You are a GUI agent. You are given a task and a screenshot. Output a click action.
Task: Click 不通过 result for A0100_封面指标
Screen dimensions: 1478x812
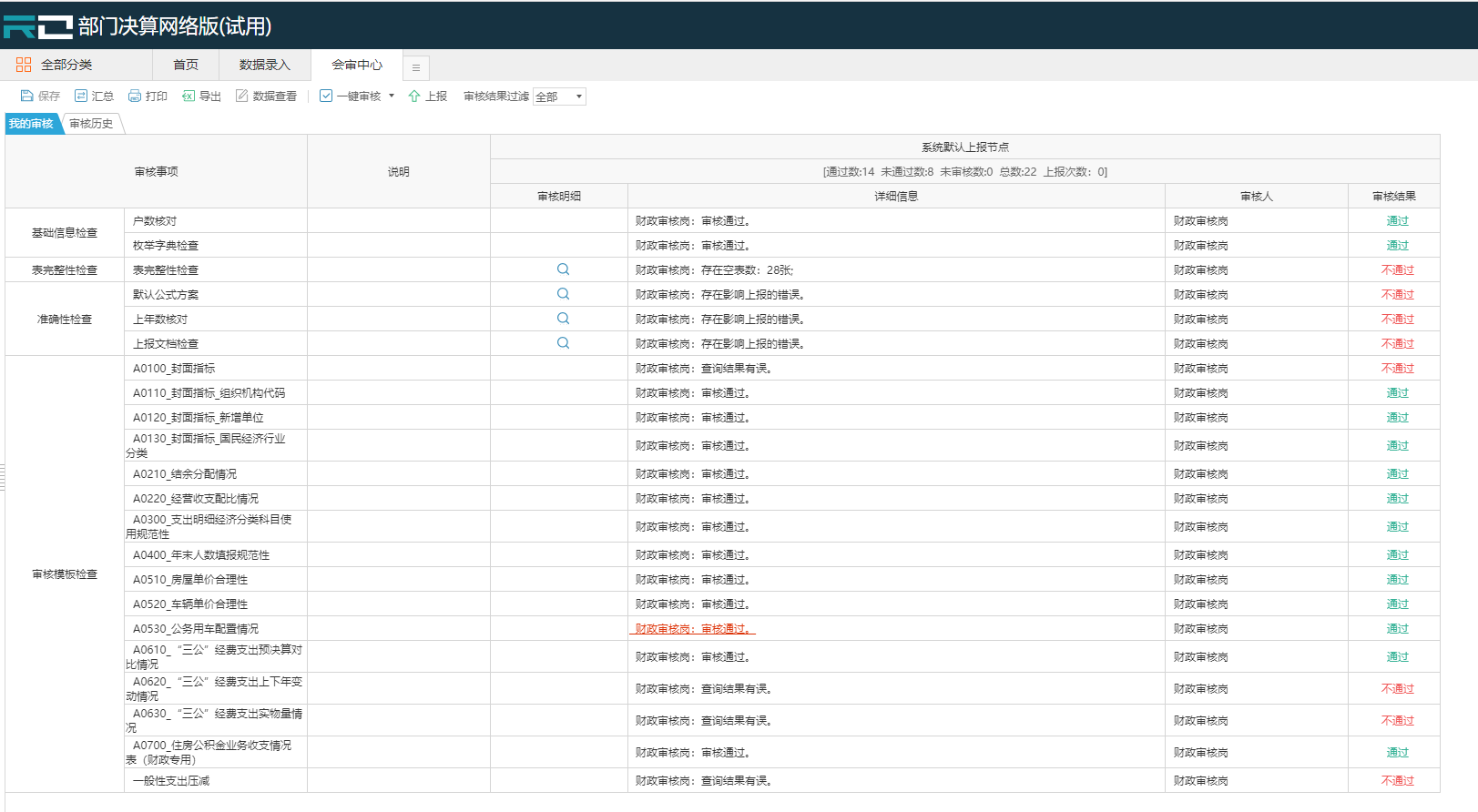[x=1397, y=369]
